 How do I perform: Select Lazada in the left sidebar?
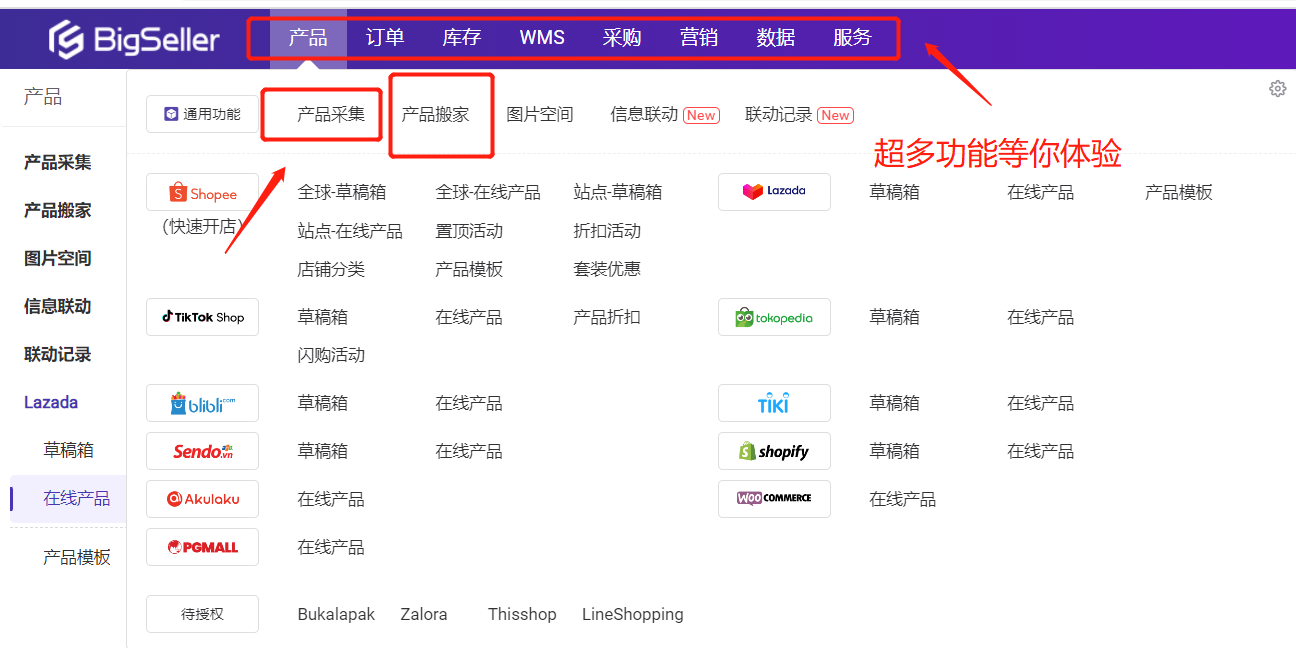(51, 402)
